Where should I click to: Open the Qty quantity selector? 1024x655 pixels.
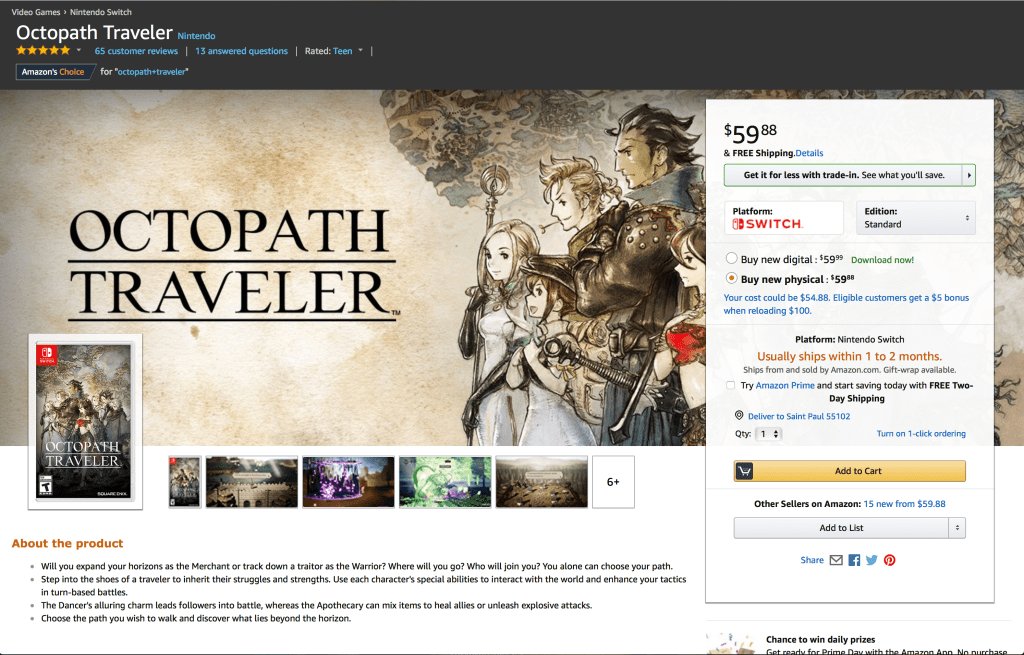pyautogui.click(x=768, y=434)
